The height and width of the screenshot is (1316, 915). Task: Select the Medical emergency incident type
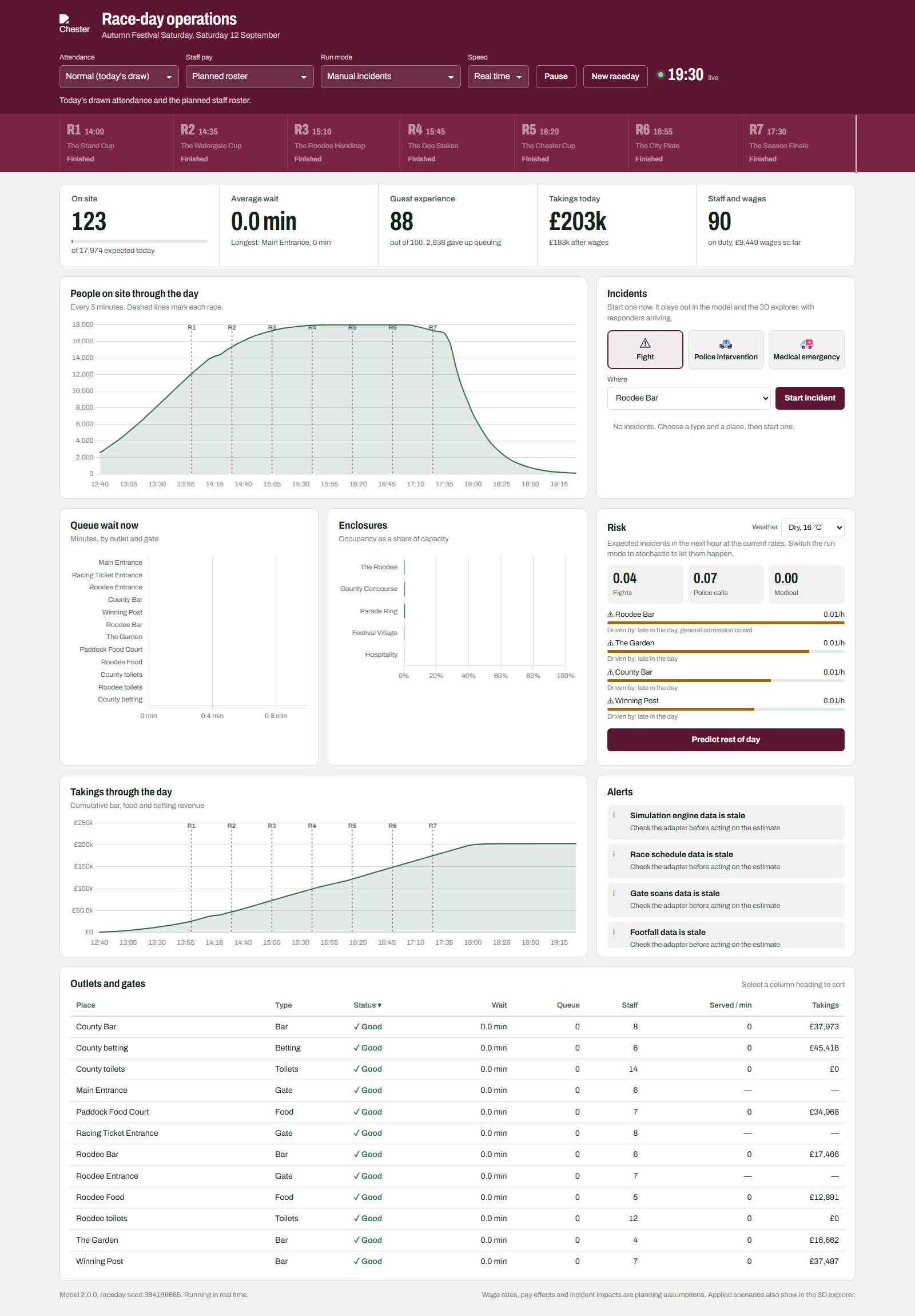[806, 350]
